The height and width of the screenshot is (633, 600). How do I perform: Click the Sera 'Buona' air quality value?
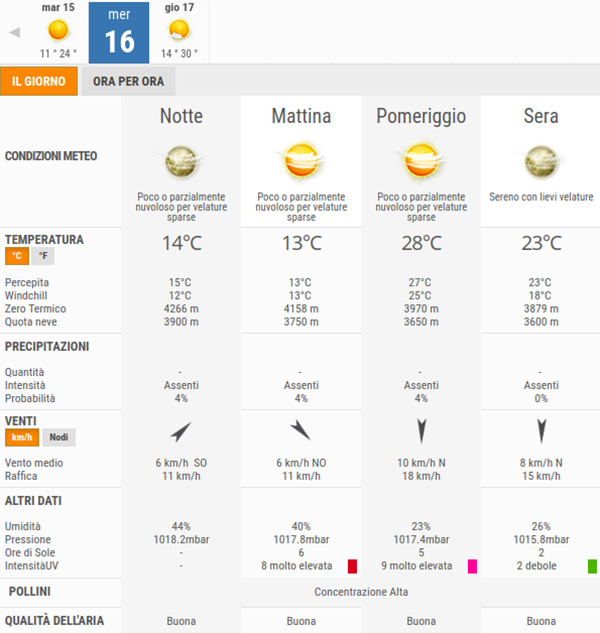pyautogui.click(x=541, y=621)
